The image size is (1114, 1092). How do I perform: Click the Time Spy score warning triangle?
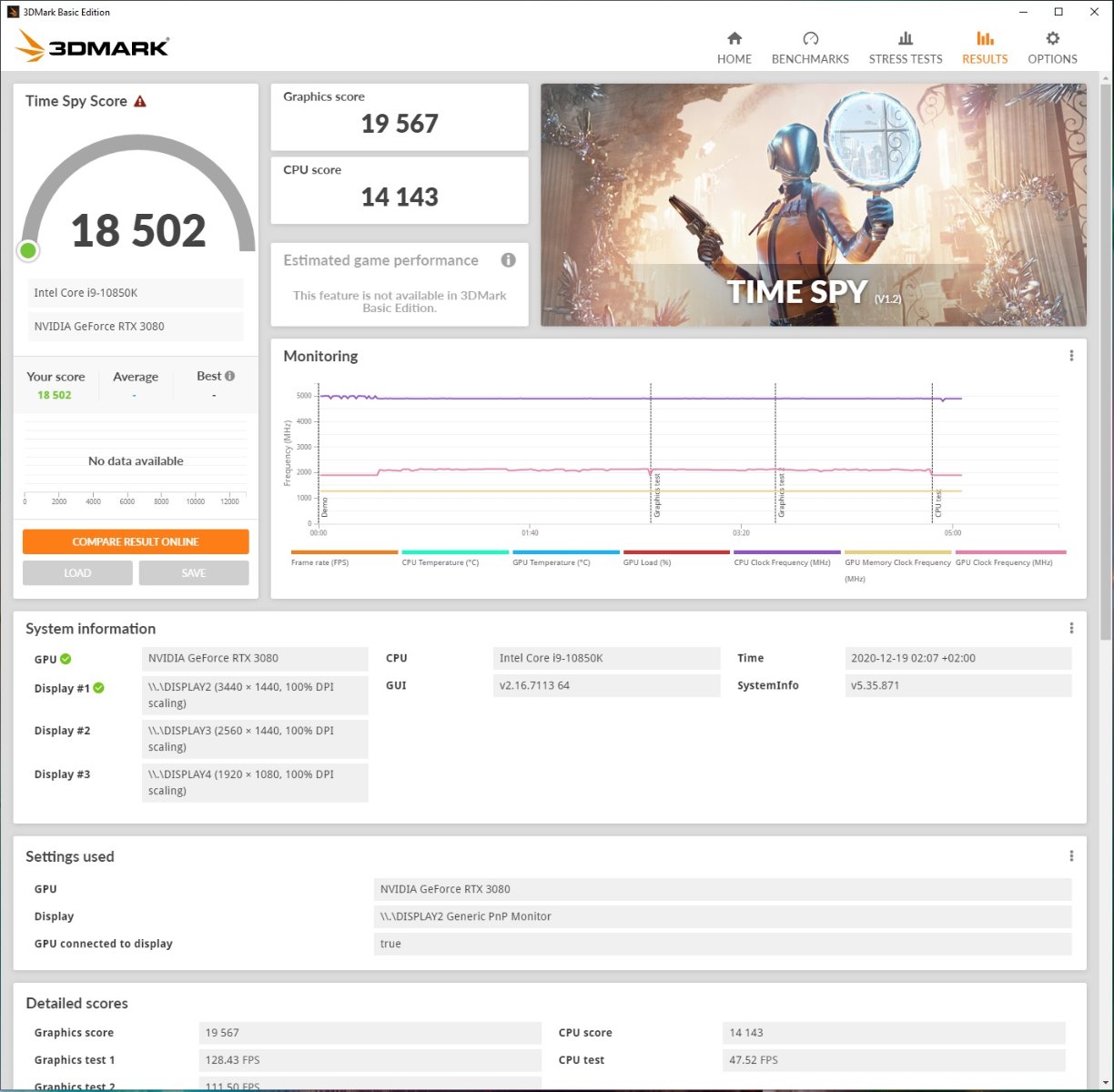click(140, 101)
